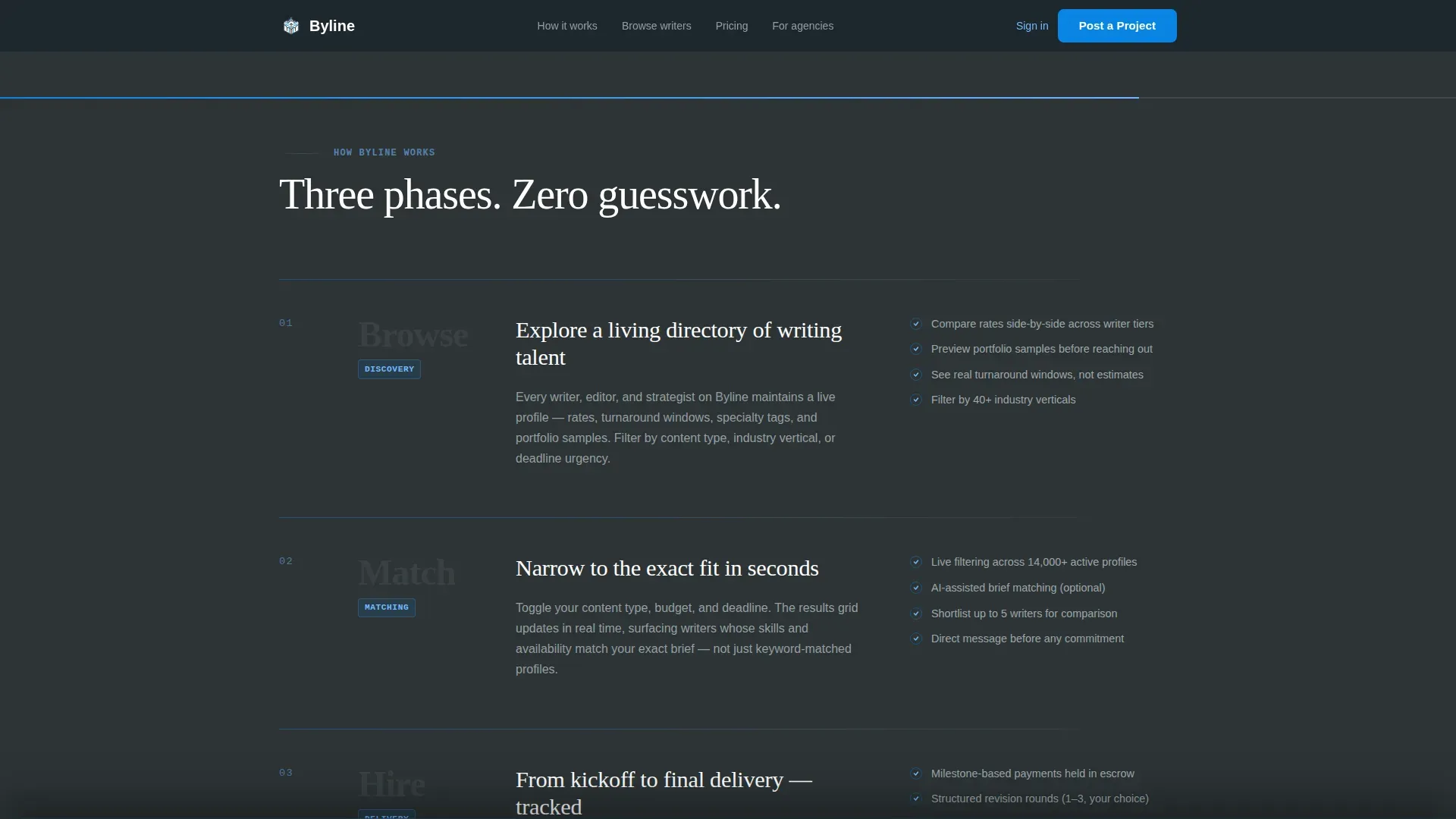Click the Three phases. Zero guesswork. heading
This screenshot has width=1456, height=819.
(x=530, y=195)
